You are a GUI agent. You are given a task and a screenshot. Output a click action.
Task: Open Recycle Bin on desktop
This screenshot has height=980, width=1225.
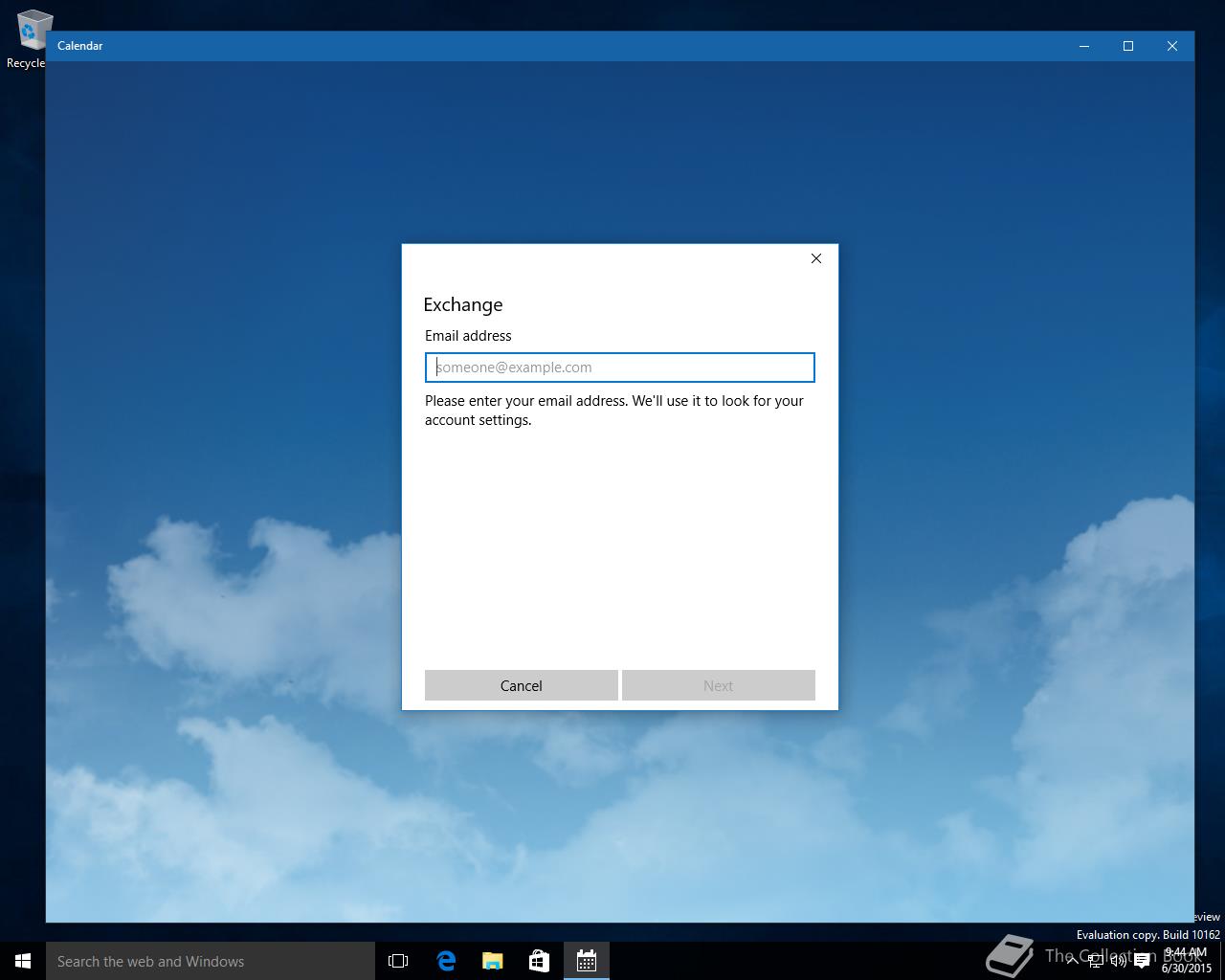(29, 38)
